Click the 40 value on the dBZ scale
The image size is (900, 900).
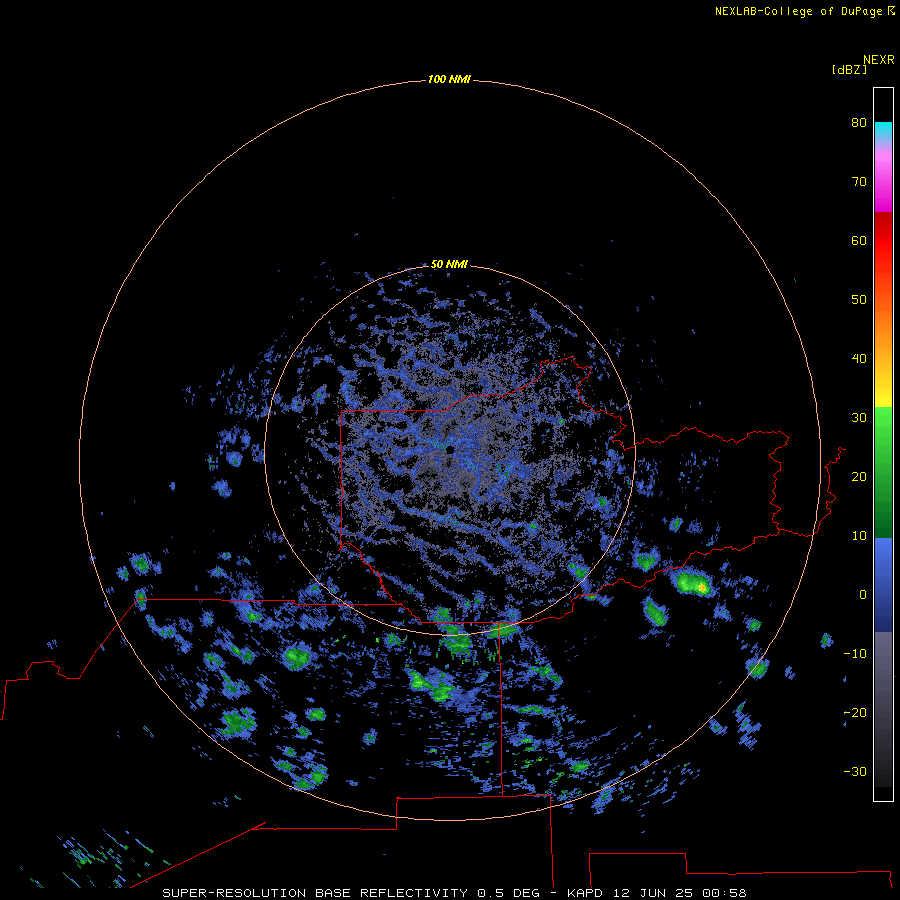[x=859, y=358]
